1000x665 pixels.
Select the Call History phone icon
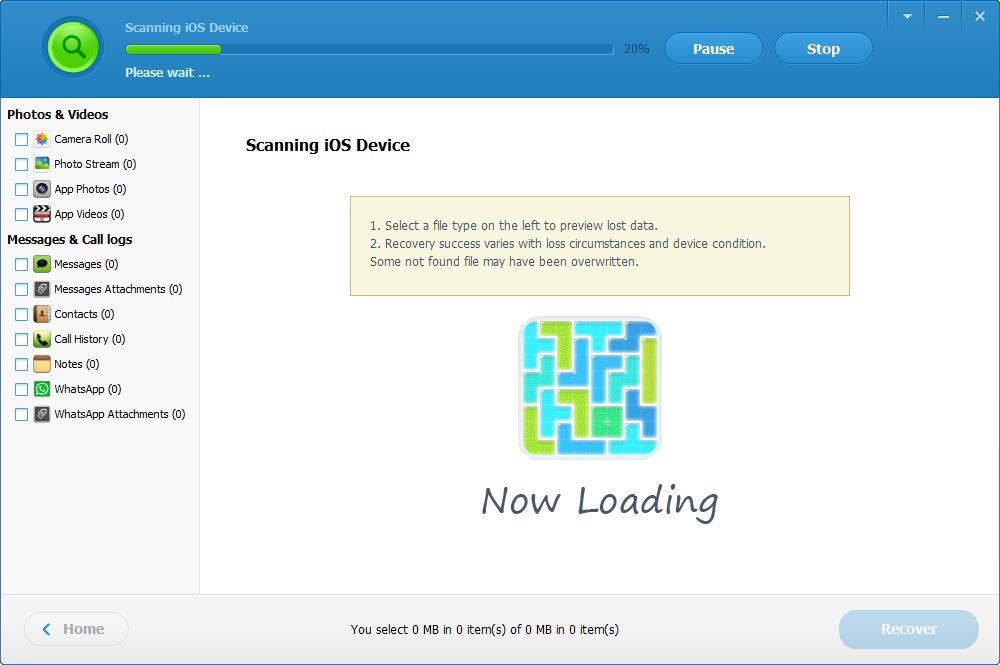[40, 339]
